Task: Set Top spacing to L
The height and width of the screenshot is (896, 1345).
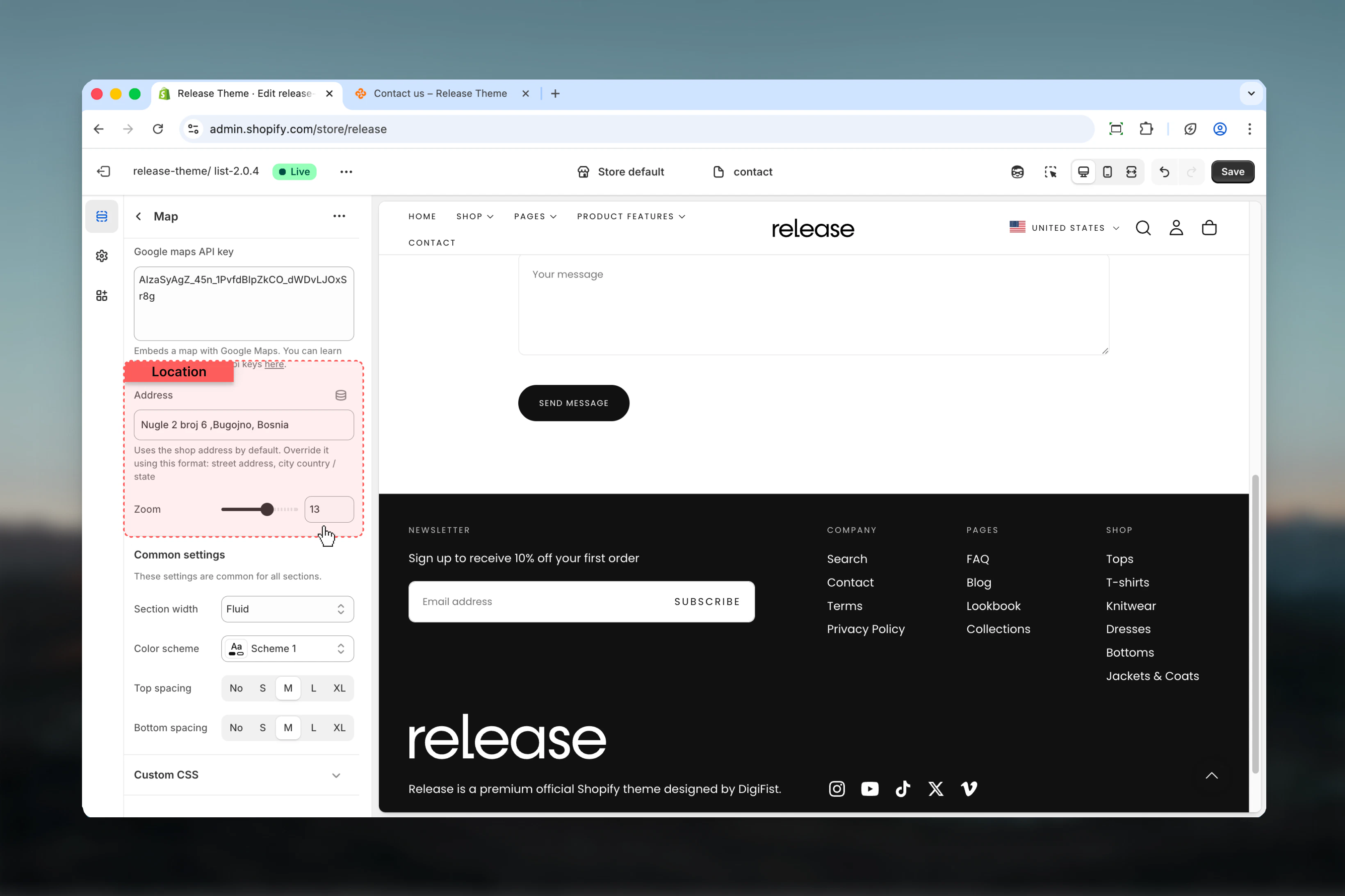Action: point(313,689)
